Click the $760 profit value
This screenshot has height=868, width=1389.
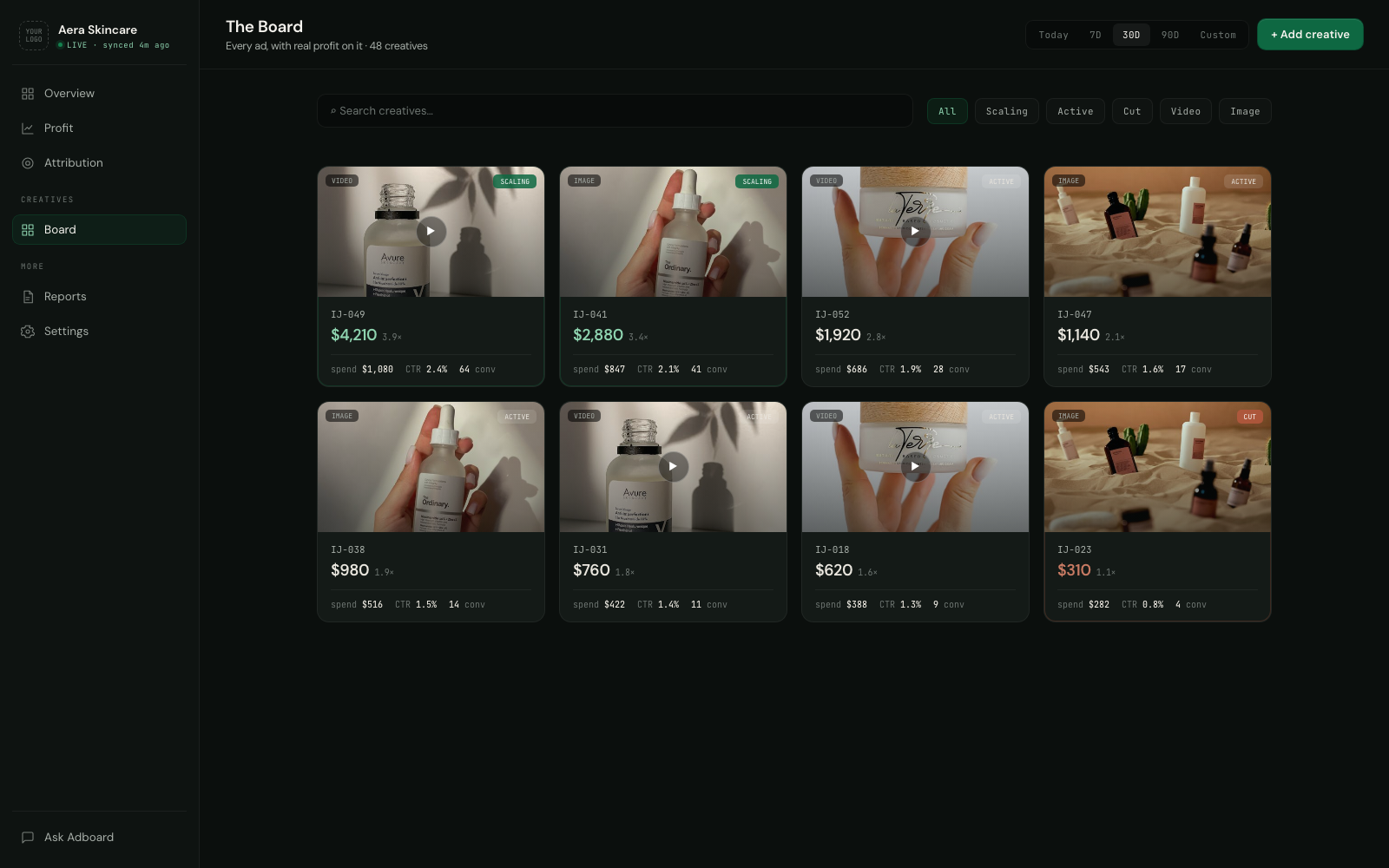pos(591,570)
